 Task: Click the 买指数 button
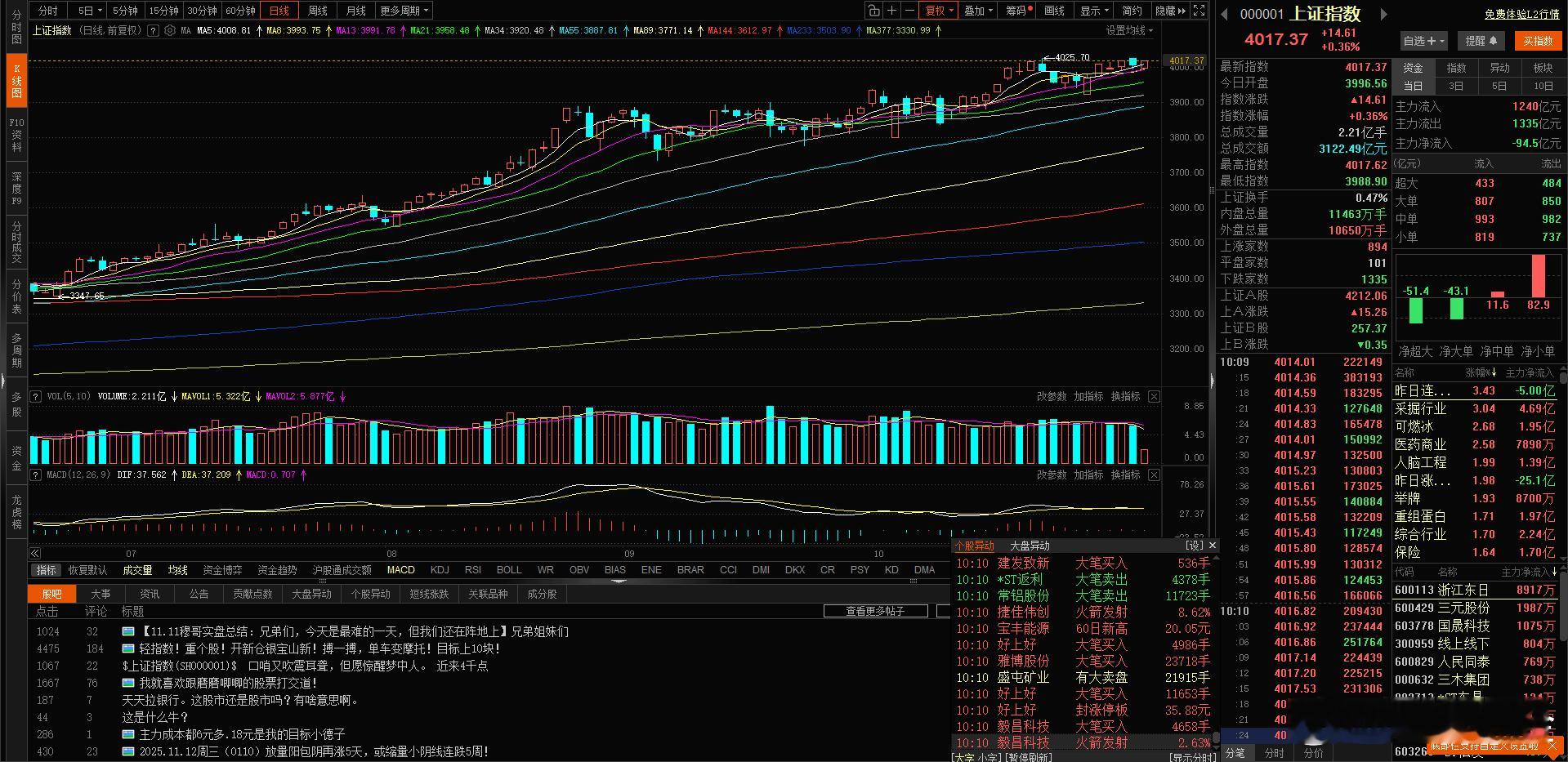coord(1538,41)
